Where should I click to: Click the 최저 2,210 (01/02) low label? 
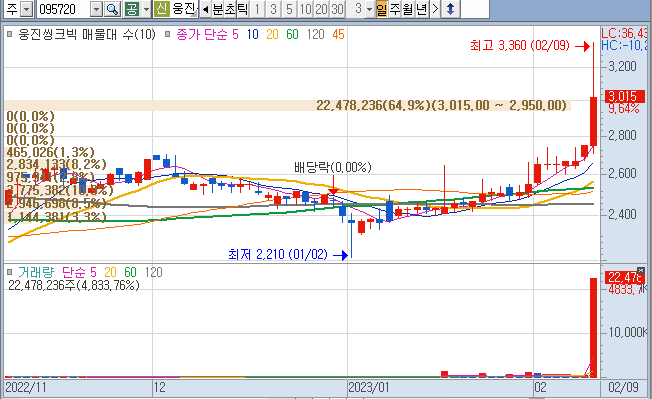278,254
